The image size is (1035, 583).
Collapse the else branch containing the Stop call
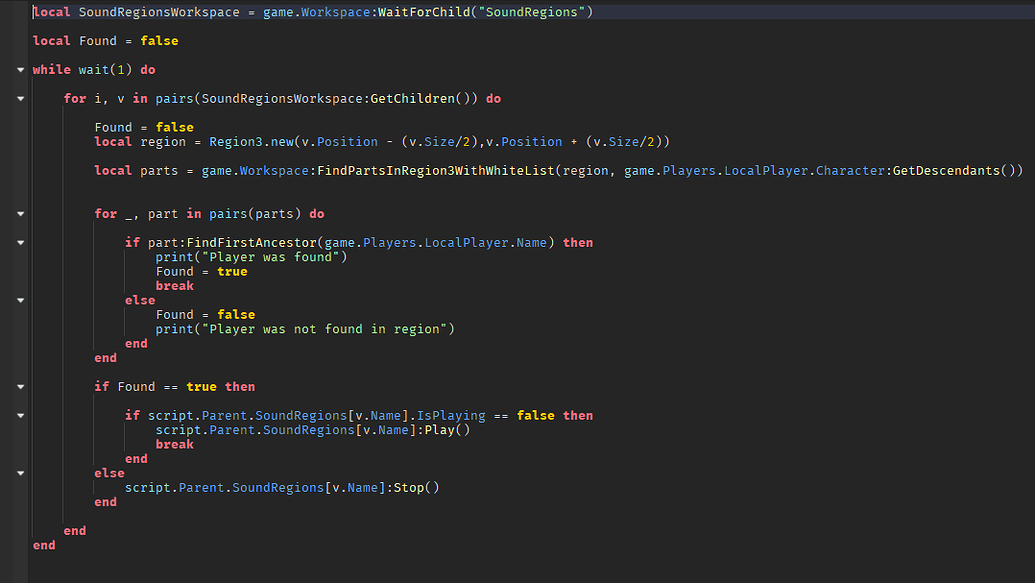[20, 472]
